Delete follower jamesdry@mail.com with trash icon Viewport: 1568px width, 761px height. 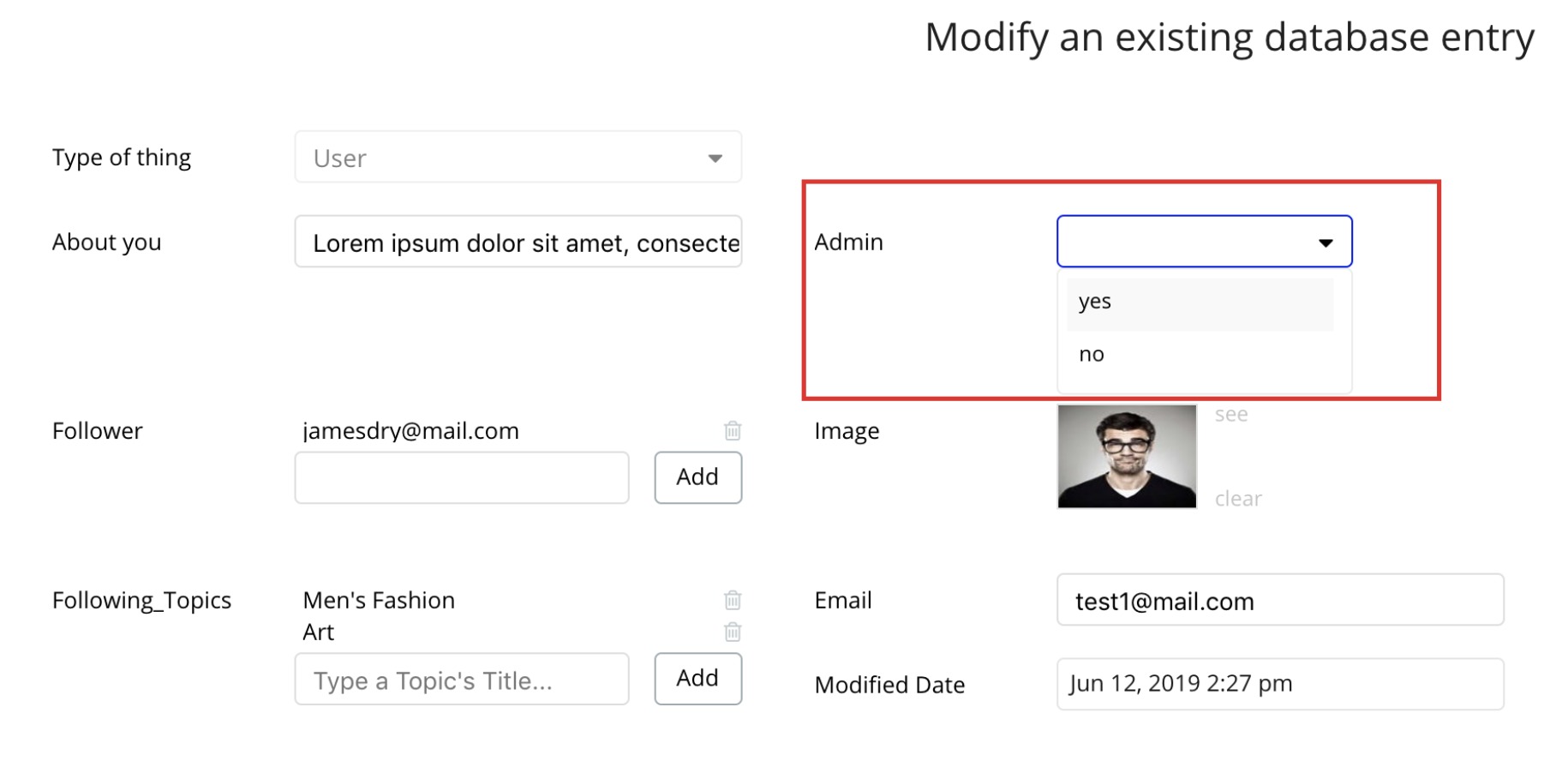(x=733, y=430)
